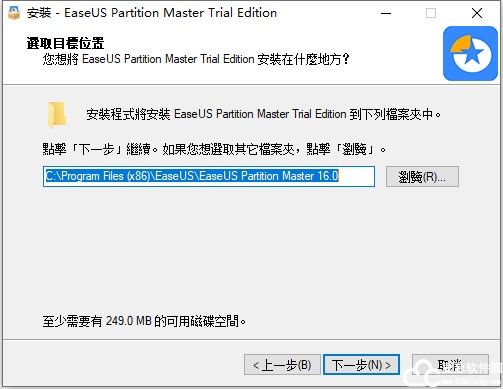Click the highlighted C:\Program Files install path
Image resolution: width=503 pixels, height=389 pixels.
[x=192, y=176]
